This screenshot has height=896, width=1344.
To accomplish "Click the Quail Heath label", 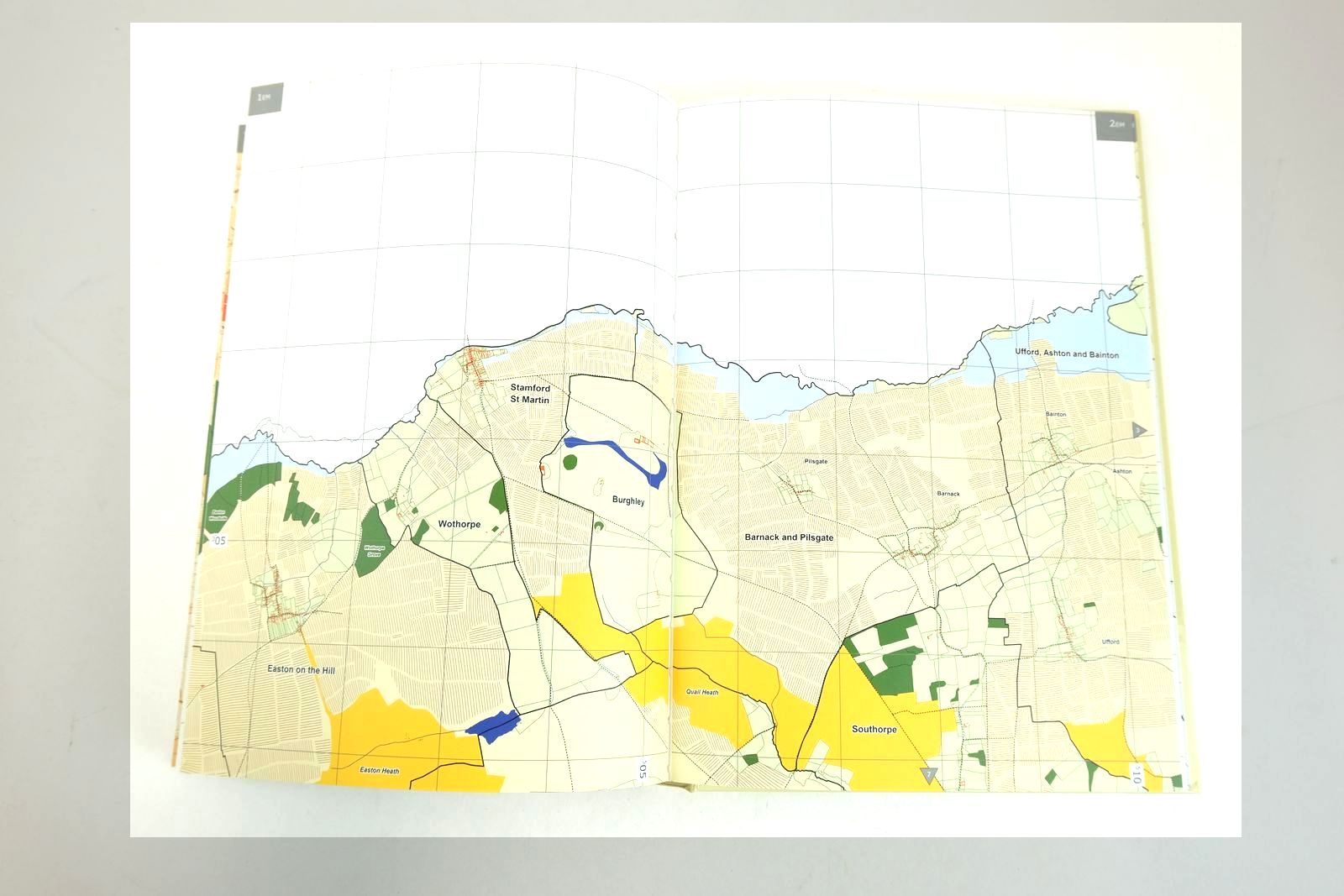I will 702,693.
